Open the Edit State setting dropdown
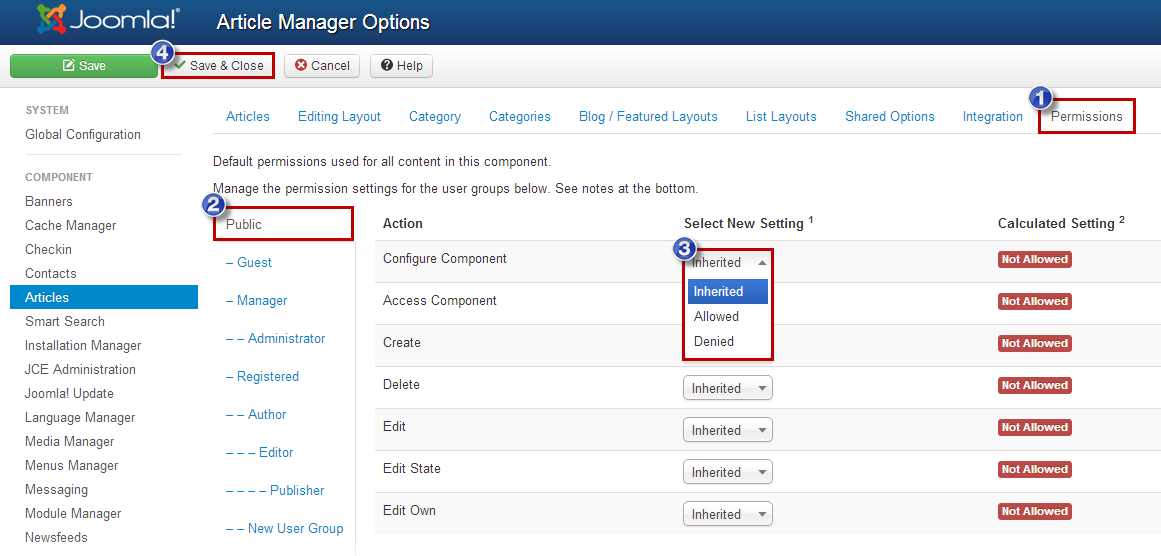The height and width of the screenshot is (556, 1161). (728, 472)
